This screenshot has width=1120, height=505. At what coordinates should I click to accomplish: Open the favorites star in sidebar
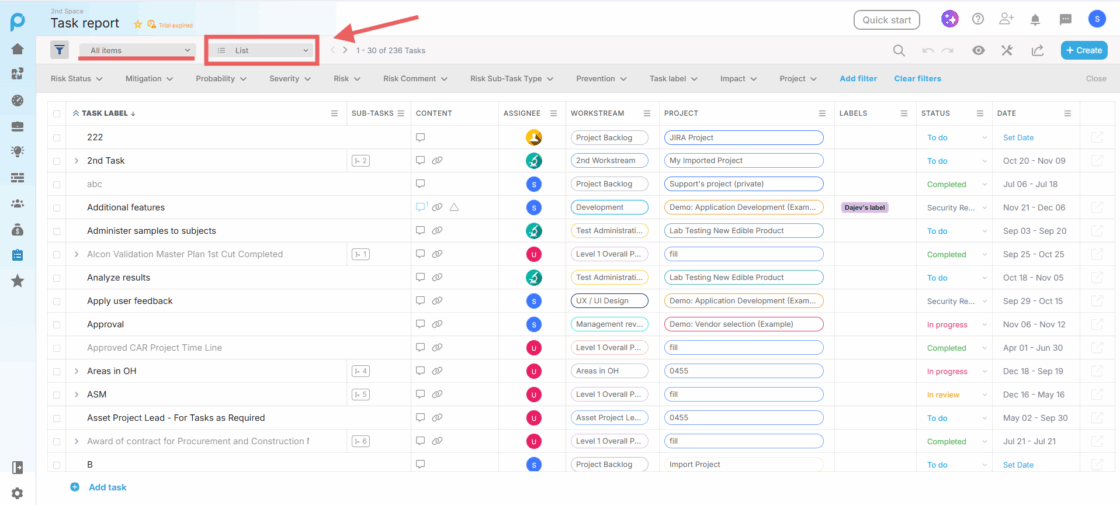[x=17, y=281]
